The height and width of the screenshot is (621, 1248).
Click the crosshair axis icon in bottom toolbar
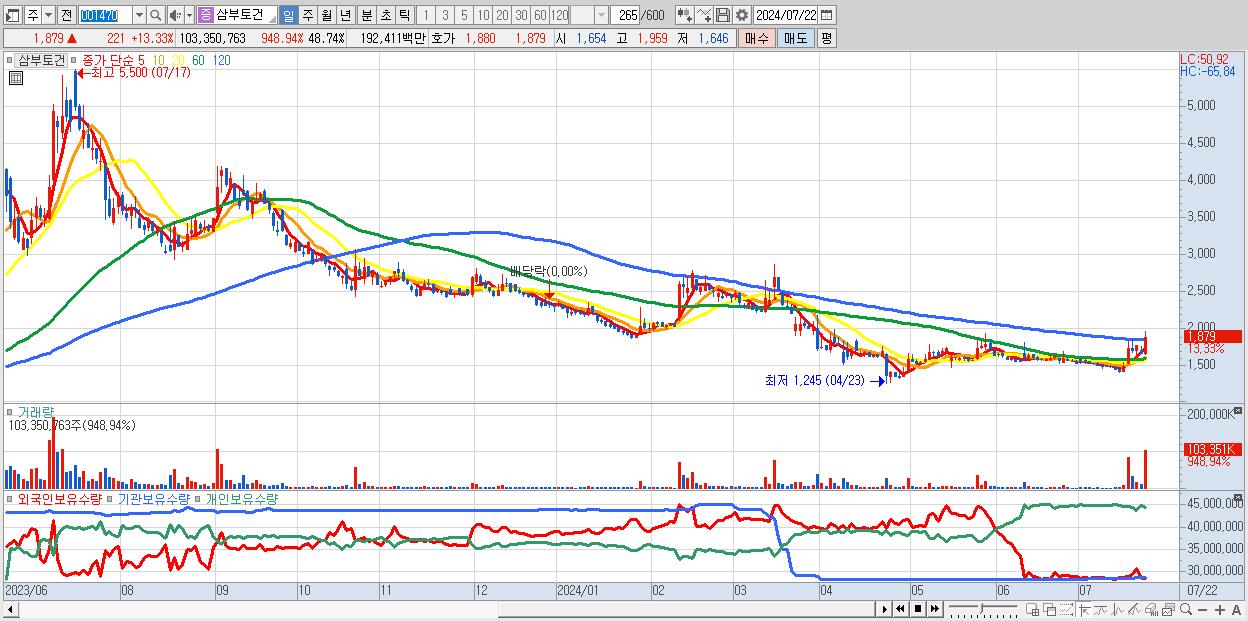[1084, 610]
